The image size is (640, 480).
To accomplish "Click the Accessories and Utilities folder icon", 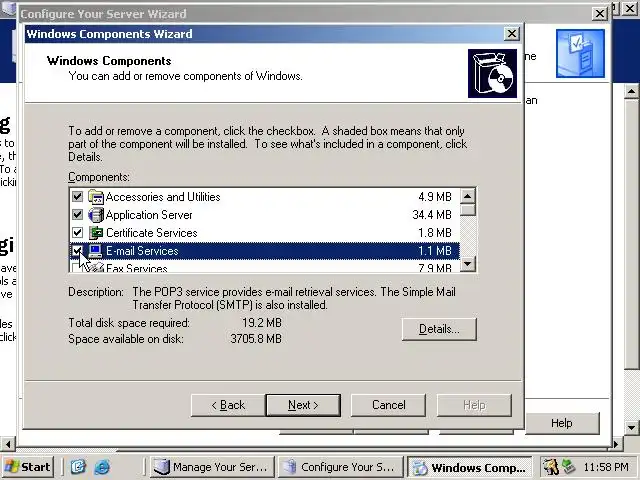I will pyautogui.click(x=96, y=197).
